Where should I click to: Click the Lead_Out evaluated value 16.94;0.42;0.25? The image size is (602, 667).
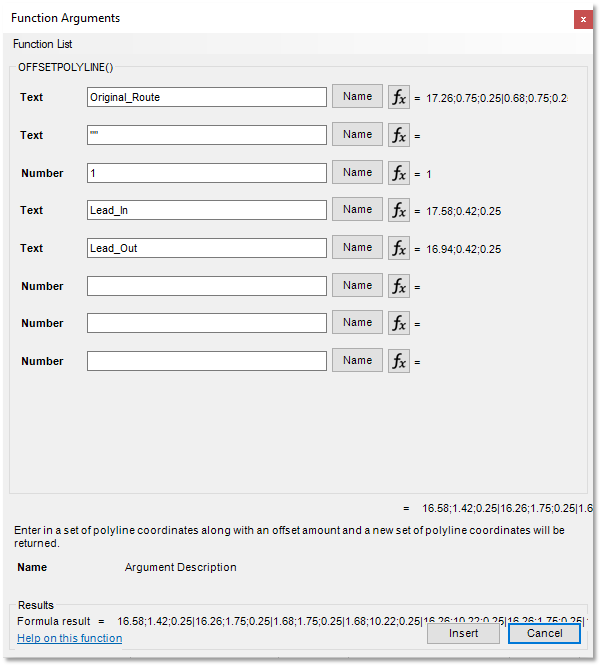464,249
